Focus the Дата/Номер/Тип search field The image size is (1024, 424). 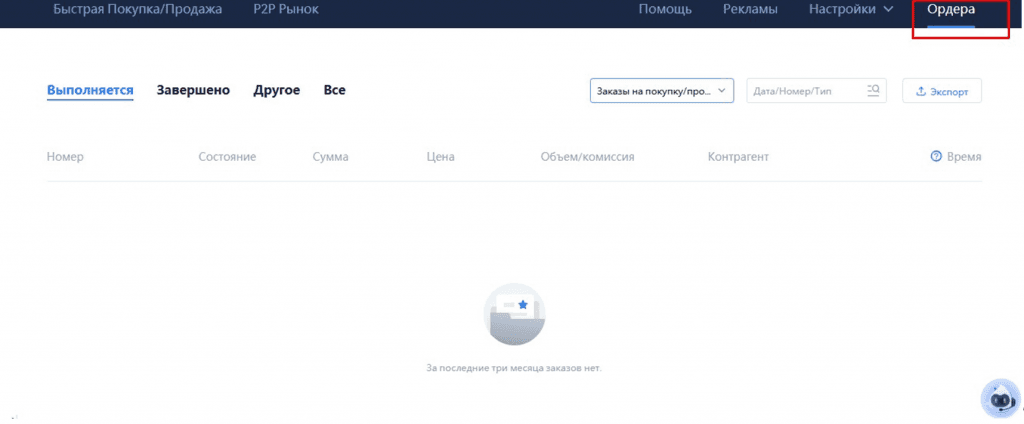pos(817,91)
